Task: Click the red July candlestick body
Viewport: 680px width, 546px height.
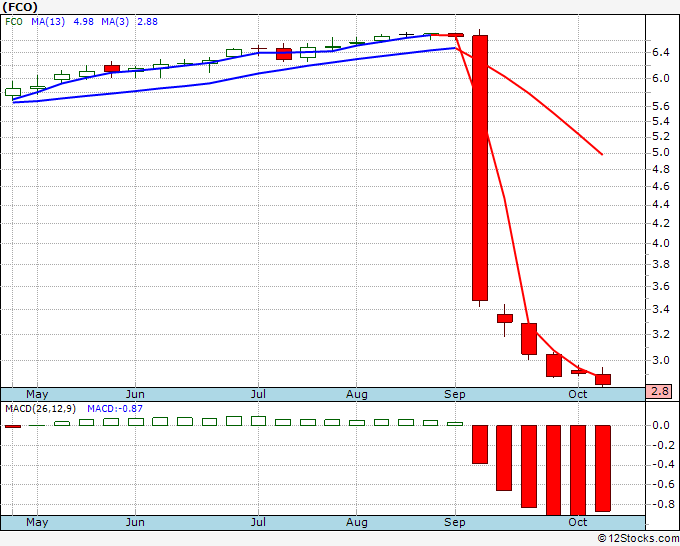Action: point(284,54)
